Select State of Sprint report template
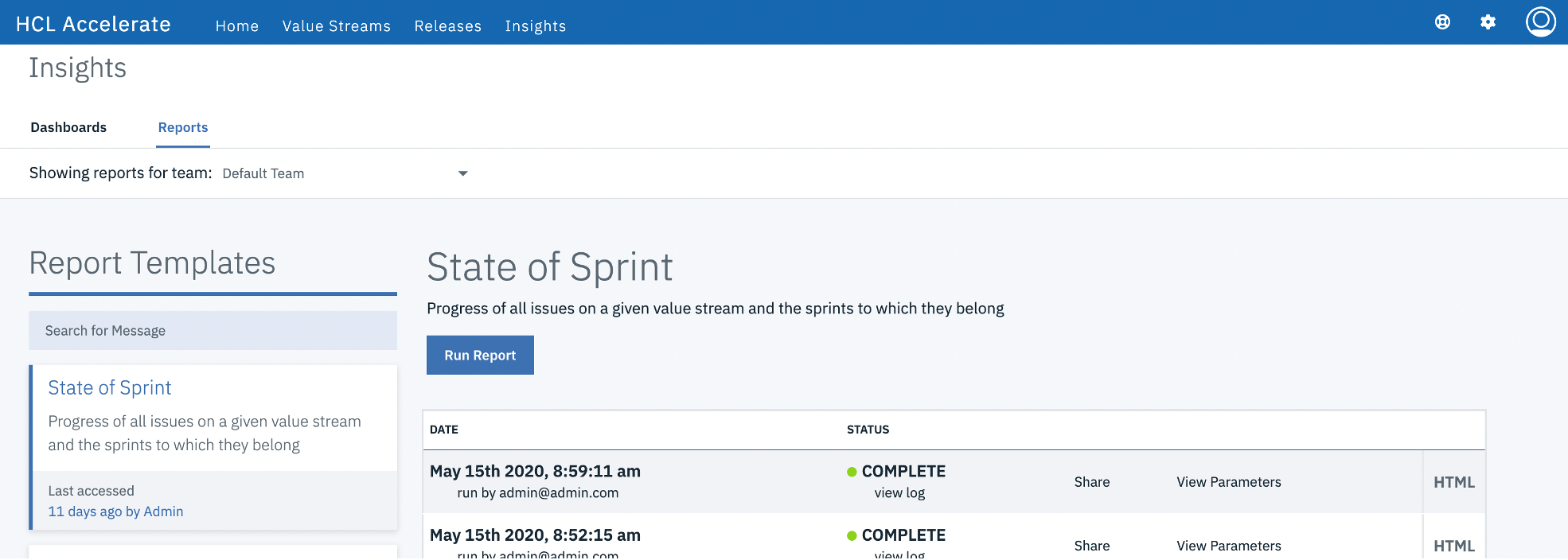Screen dimensions: 1568x560 pos(110,387)
